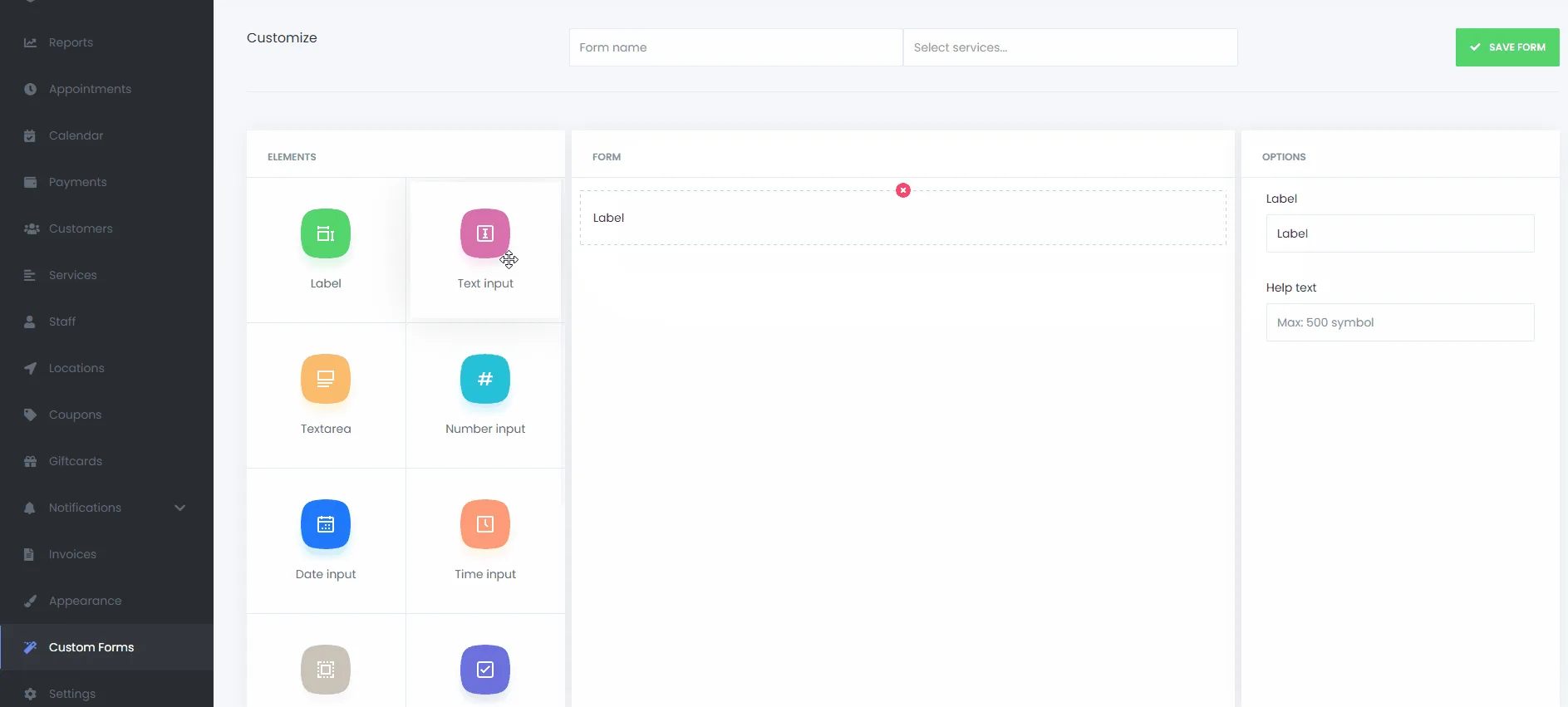The height and width of the screenshot is (707, 1568).
Task: Click the Textarea caption text
Action: (x=326, y=429)
